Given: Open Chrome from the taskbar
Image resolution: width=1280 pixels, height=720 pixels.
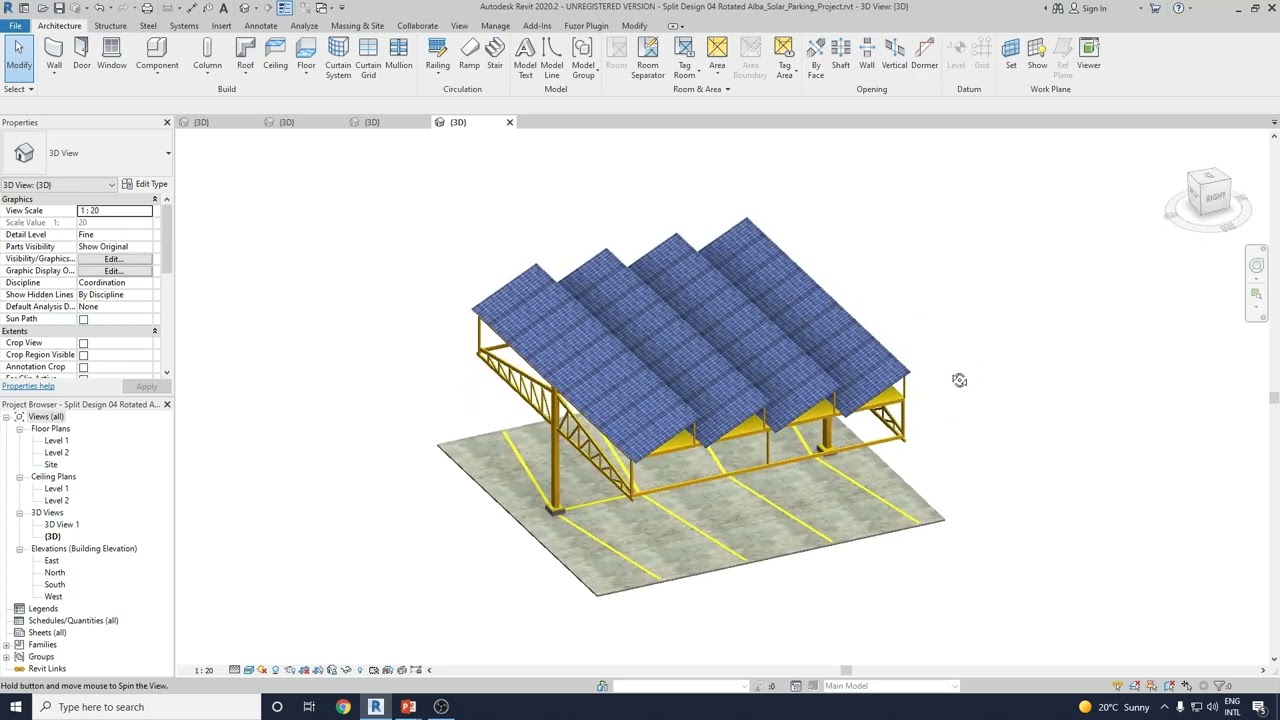Looking at the screenshot, I should point(343,707).
